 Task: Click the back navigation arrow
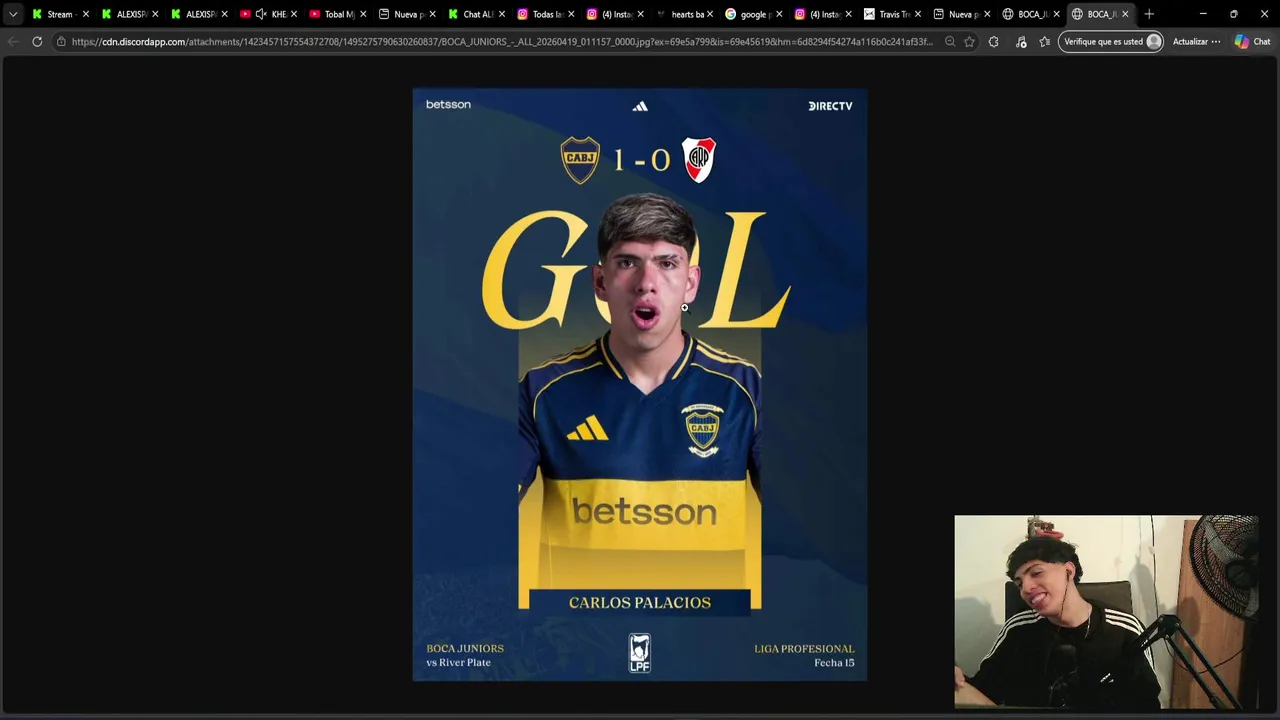pyautogui.click(x=13, y=42)
